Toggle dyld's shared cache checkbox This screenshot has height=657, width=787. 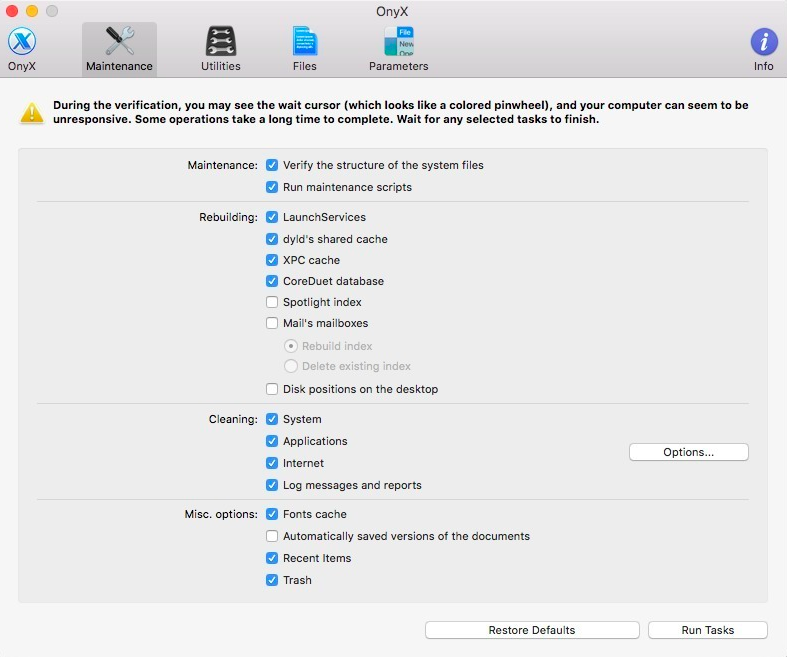(272, 239)
